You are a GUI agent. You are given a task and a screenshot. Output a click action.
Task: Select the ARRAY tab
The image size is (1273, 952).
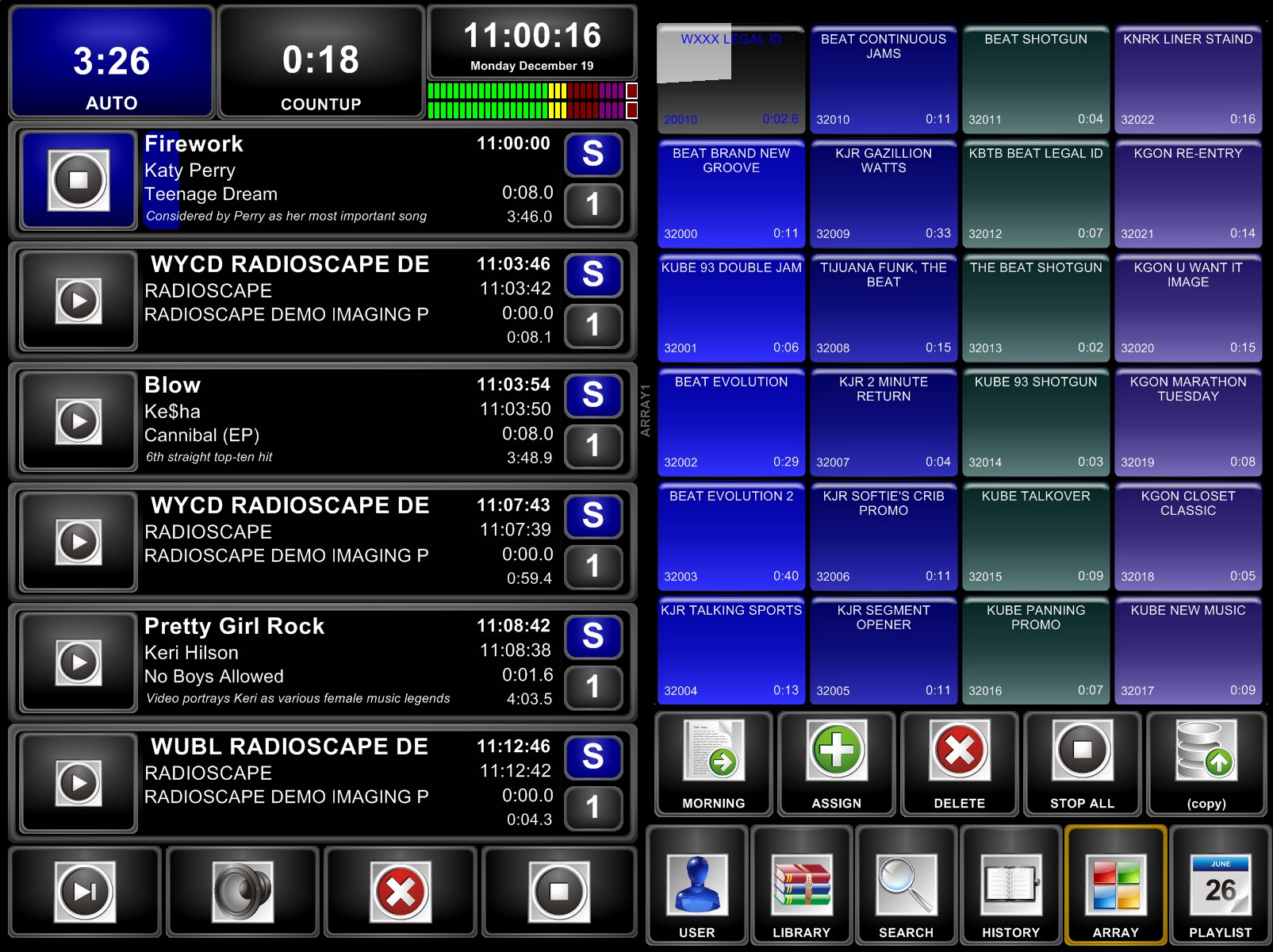[1116, 885]
